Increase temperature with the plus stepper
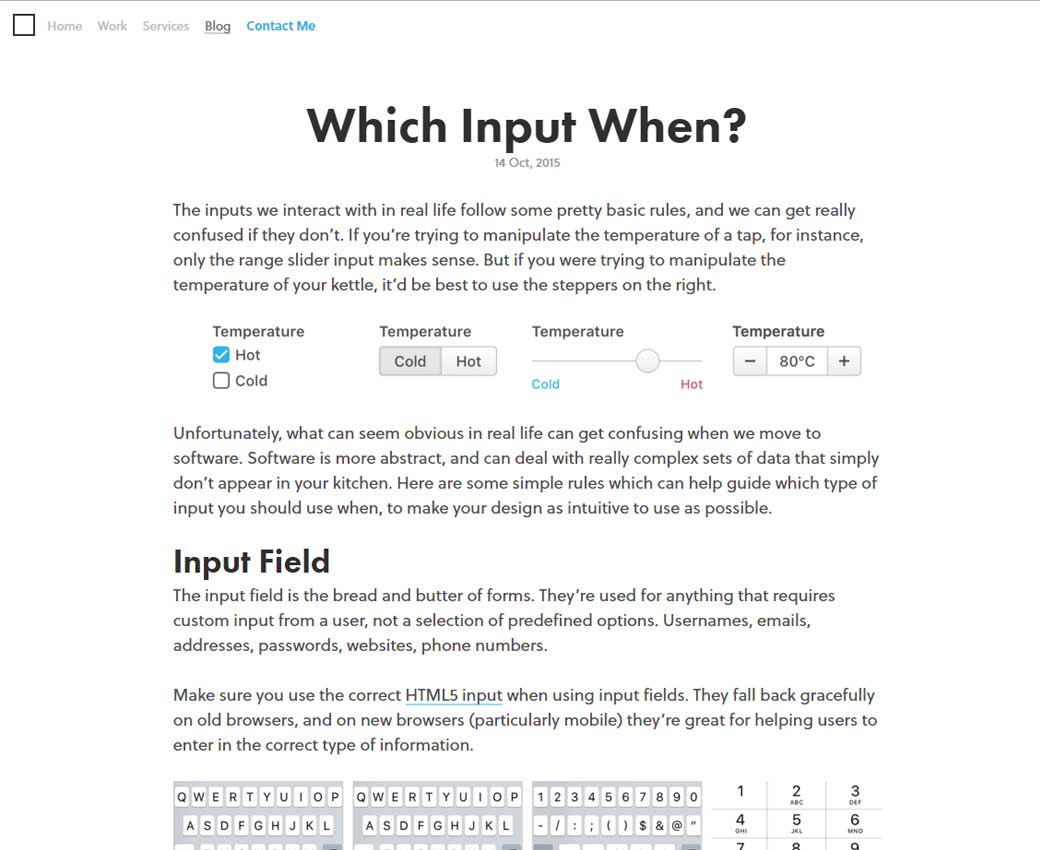Image resolution: width=1040 pixels, height=850 pixels. [x=844, y=361]
